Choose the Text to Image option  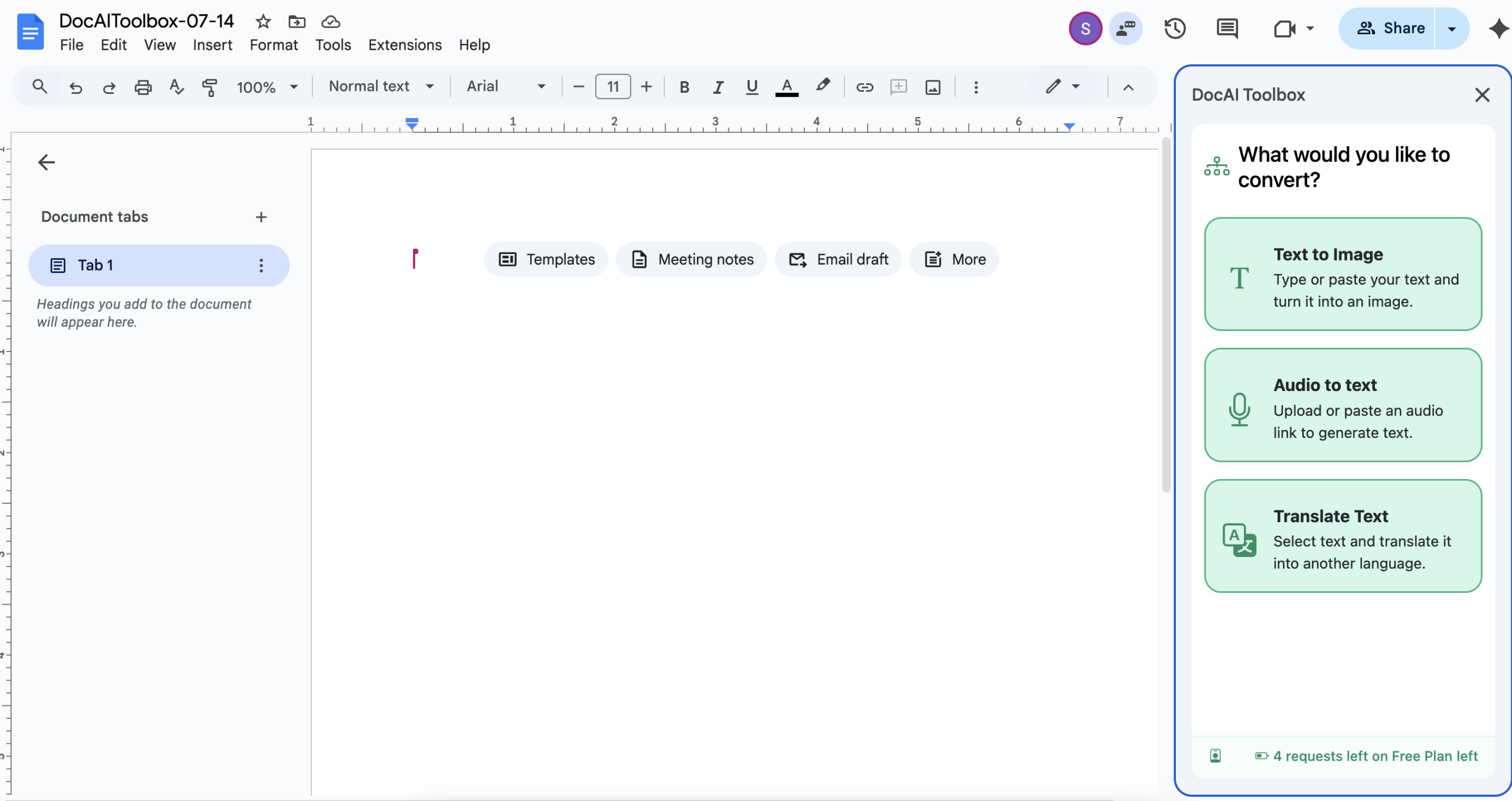tap(1342, 274)
